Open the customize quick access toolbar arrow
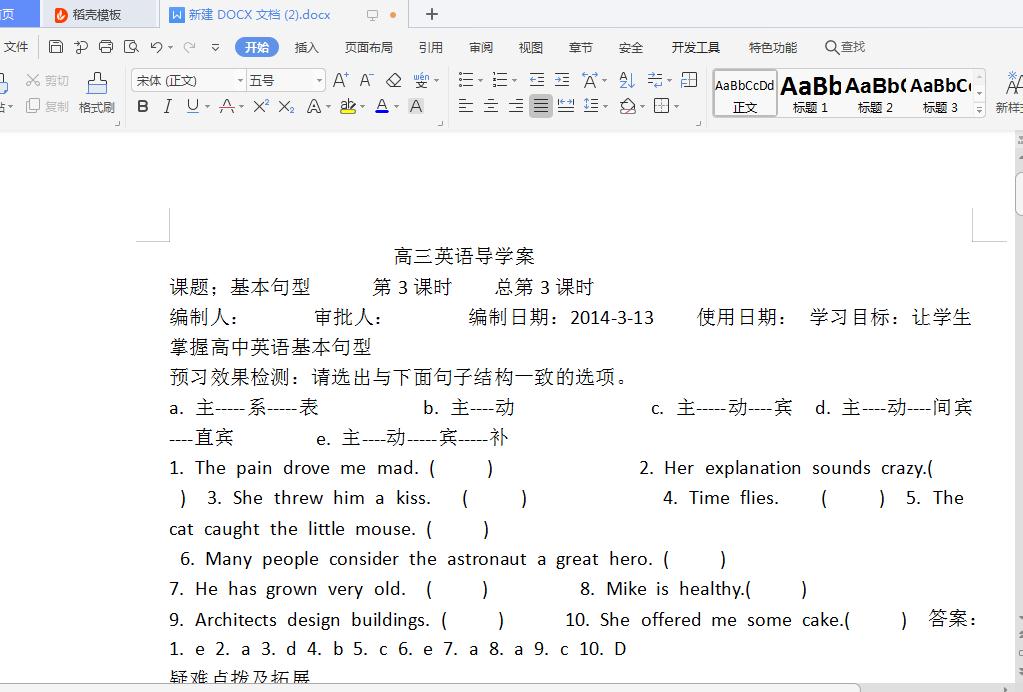The width and height of the screenshot is (1023, 692). click(x=215, y=48)
